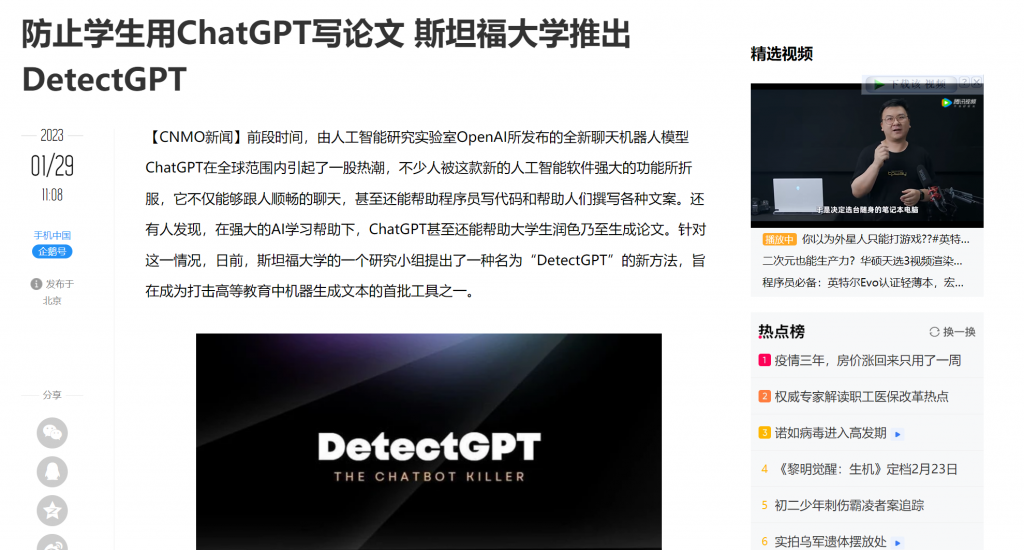Click the 下载该视频 download button
The height and width of the screenshot is (550, 1024).
910,84
